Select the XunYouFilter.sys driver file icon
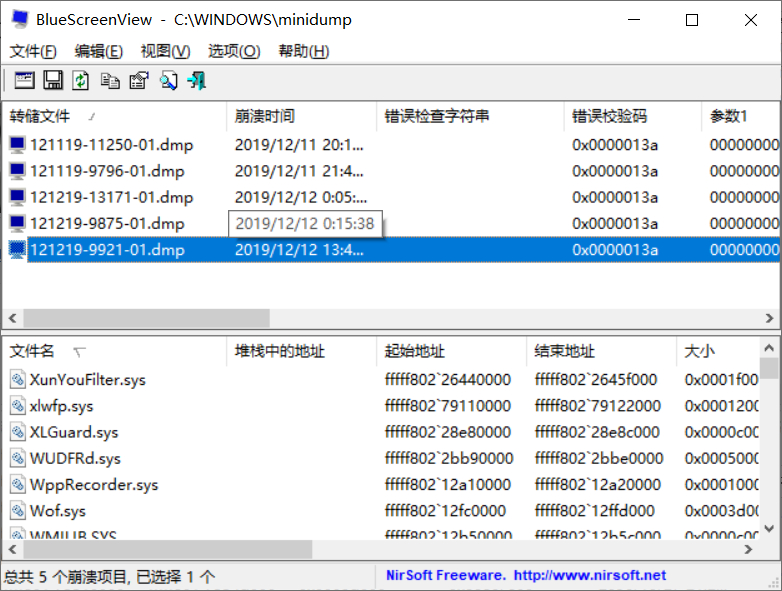The image size is (782, 591). [17, 380]
